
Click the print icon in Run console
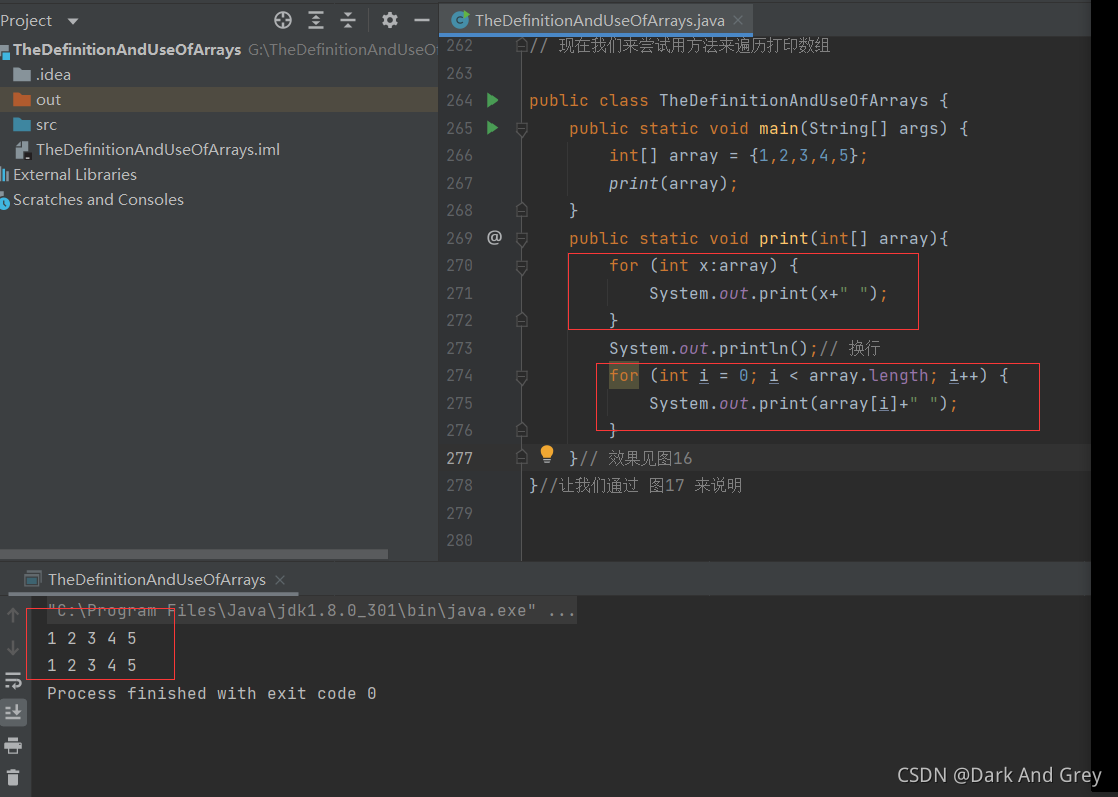pos(13,746)
